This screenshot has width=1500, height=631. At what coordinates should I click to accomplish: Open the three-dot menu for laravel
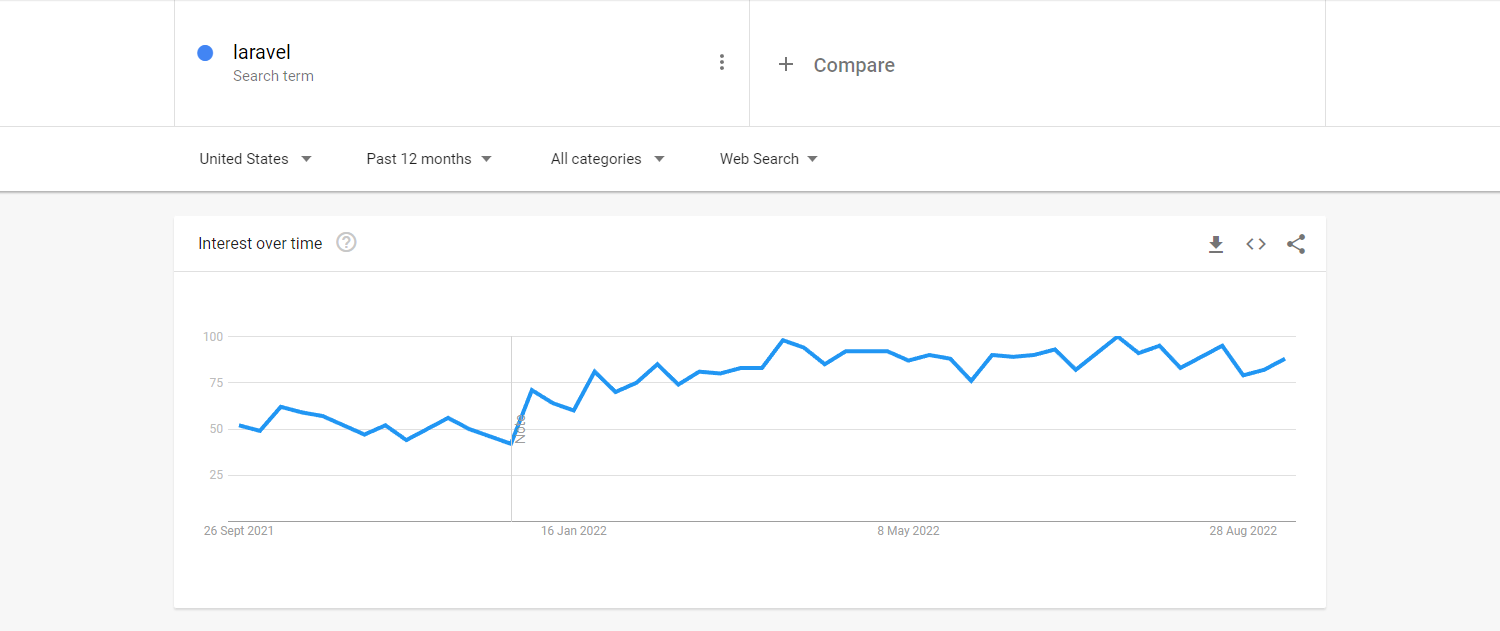click(x=721, y=63)
